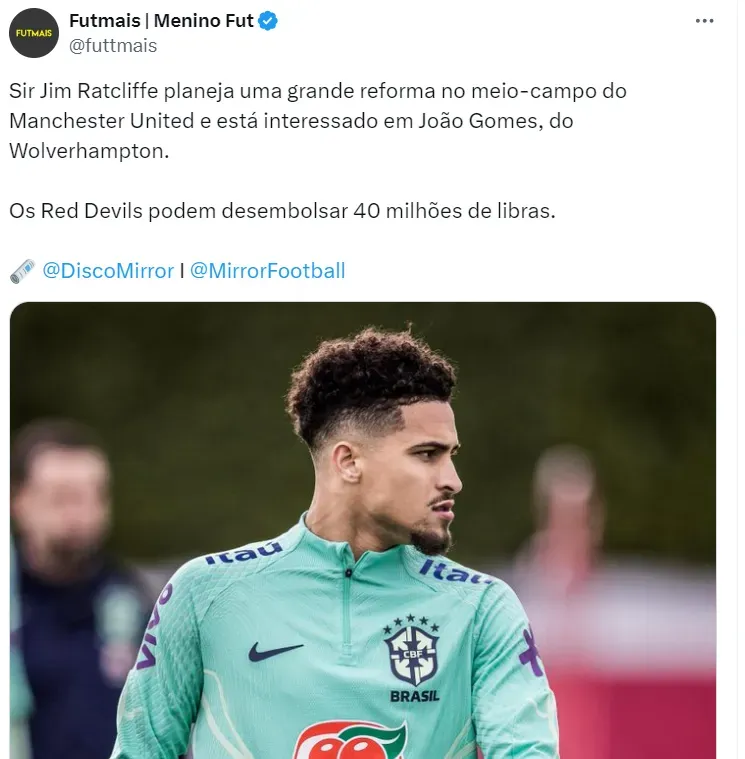Visit the @futtmais handle
This screenshot has height=759, width=745.
point(113,46)
